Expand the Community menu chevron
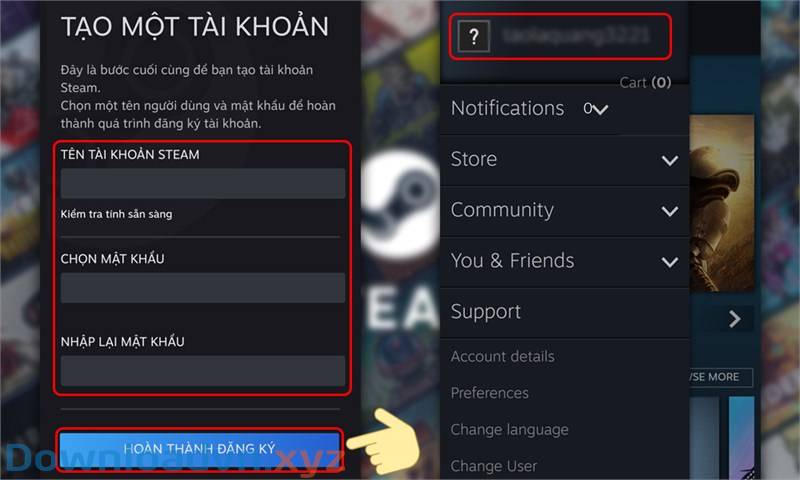The image size is (800, 480). coord(670,211)
